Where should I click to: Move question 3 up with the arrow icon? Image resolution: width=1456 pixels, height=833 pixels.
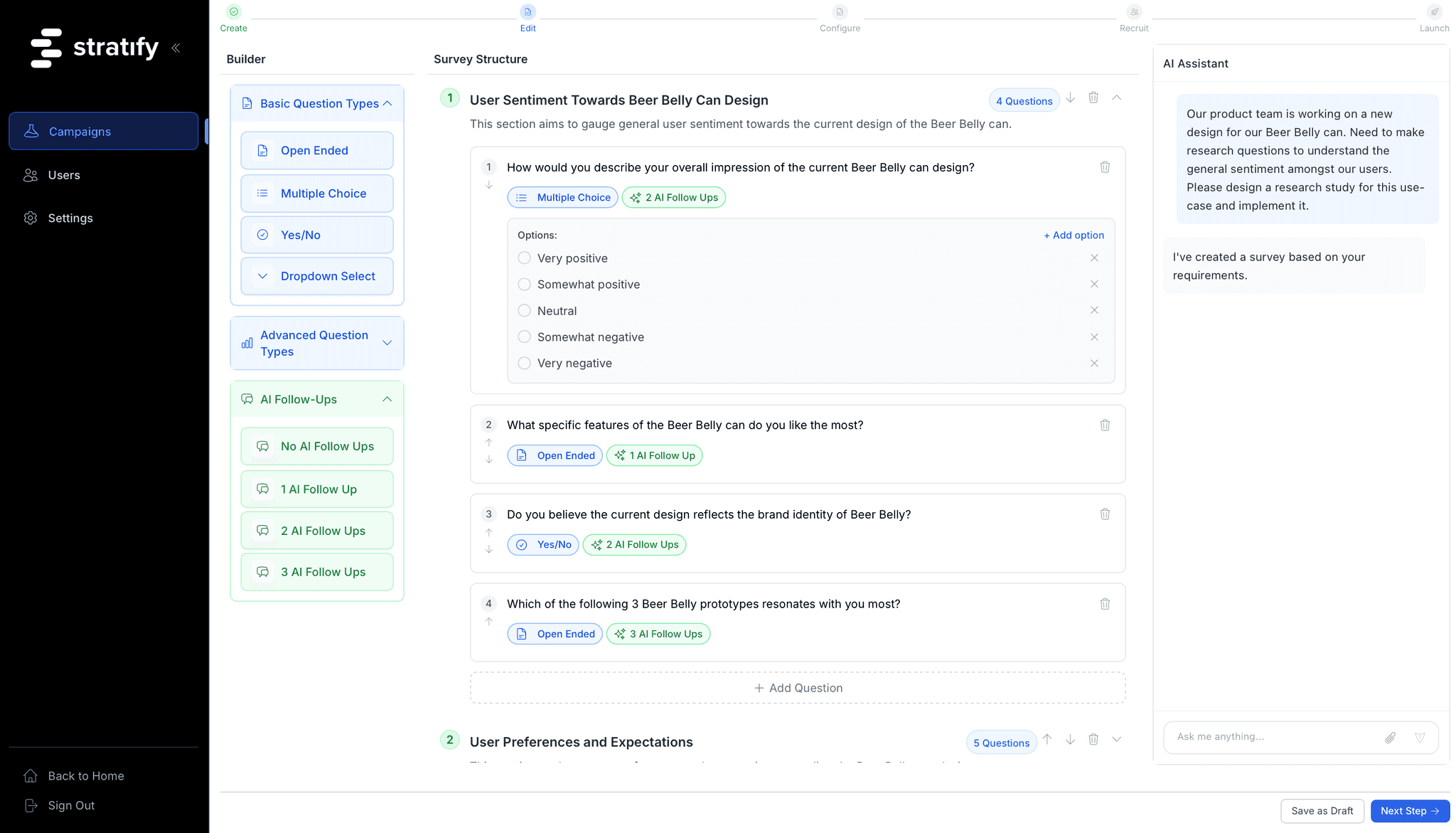click(488, 531)
